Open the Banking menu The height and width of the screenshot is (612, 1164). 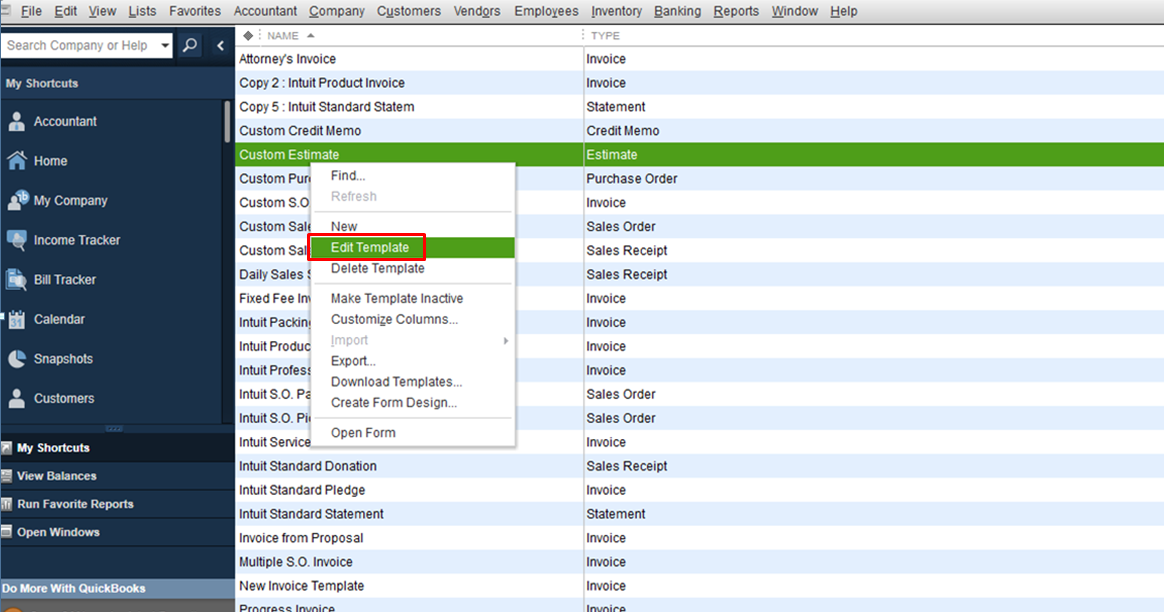click(x=677, y=11)
